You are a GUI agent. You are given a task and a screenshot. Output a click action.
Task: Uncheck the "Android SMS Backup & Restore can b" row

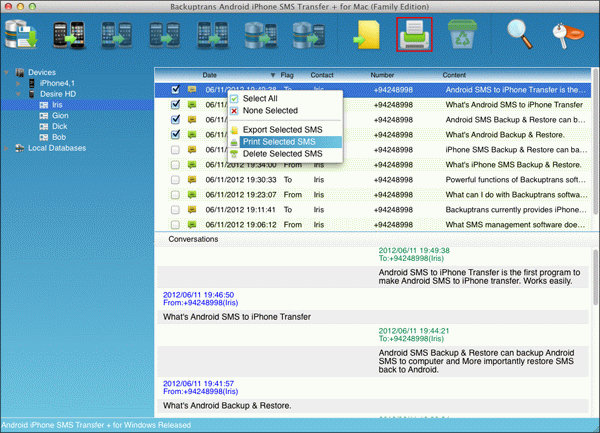[x=175, y=119]
